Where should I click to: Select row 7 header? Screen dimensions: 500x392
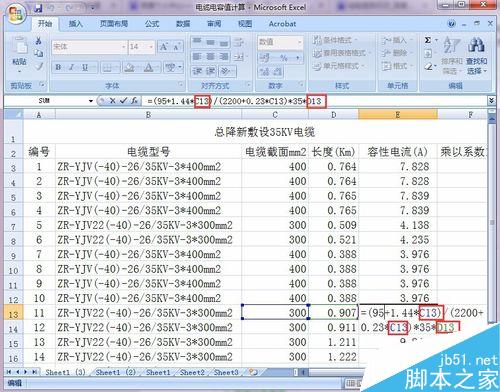pyautogui.click(x=13, y=227)
